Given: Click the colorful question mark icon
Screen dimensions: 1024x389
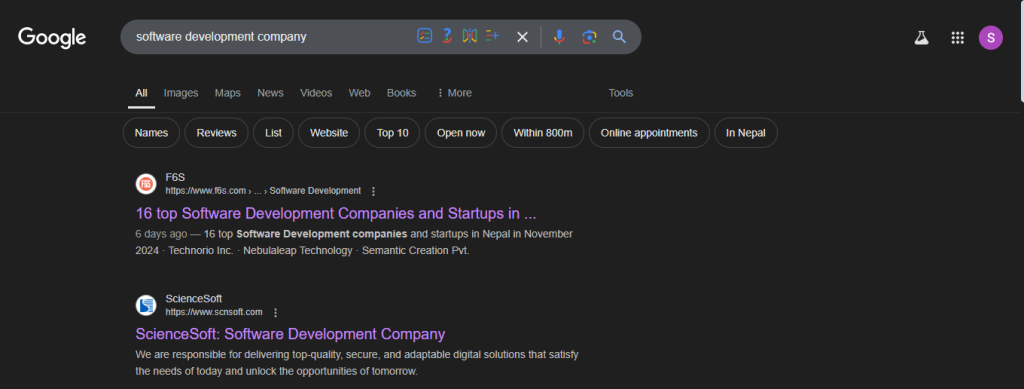Looking at the screenshot, I should click(x=447, y=37).
